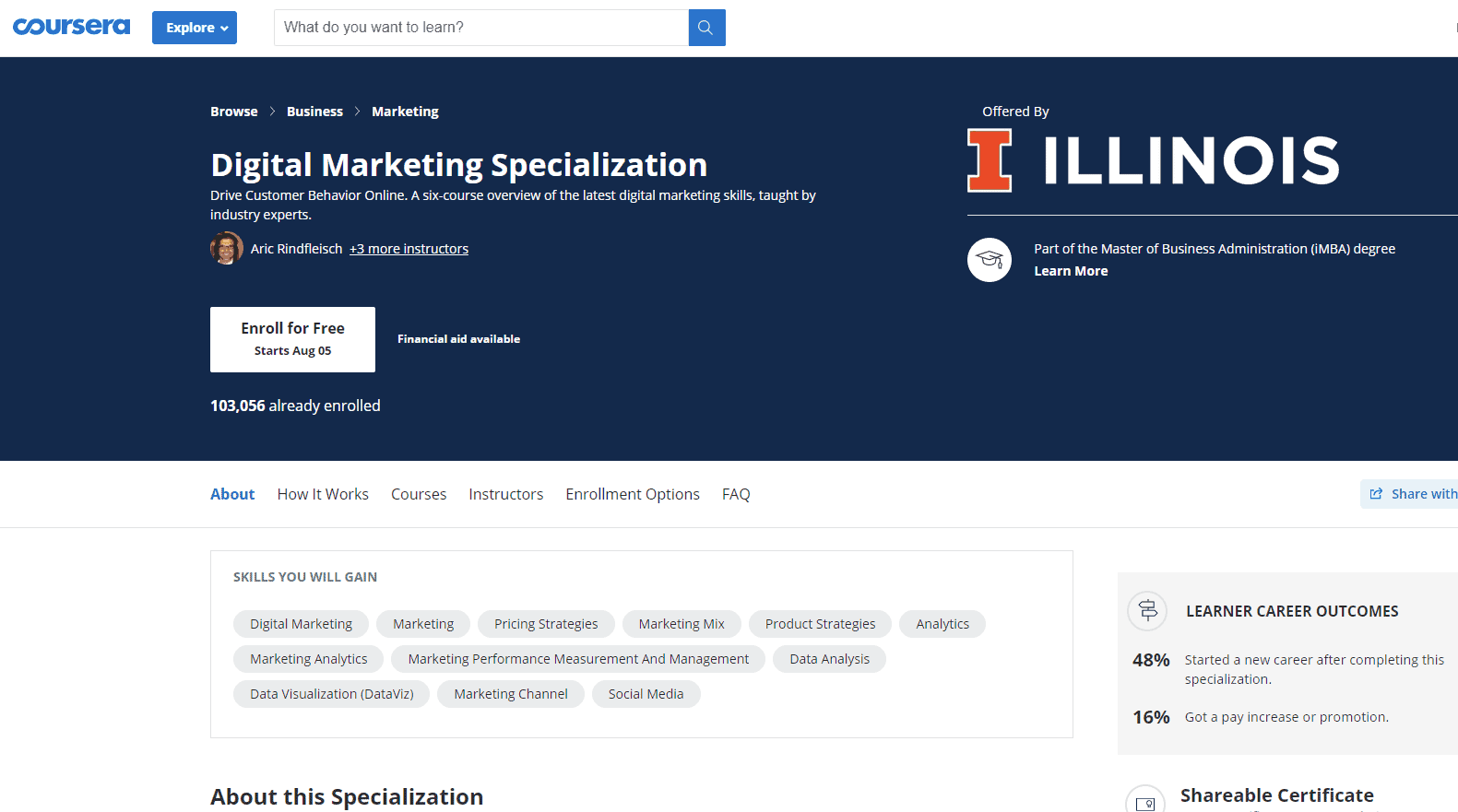The image size is (1458, 812).
Task: Select the Pricing Strategies skill tag
Action: pos(546,624)
